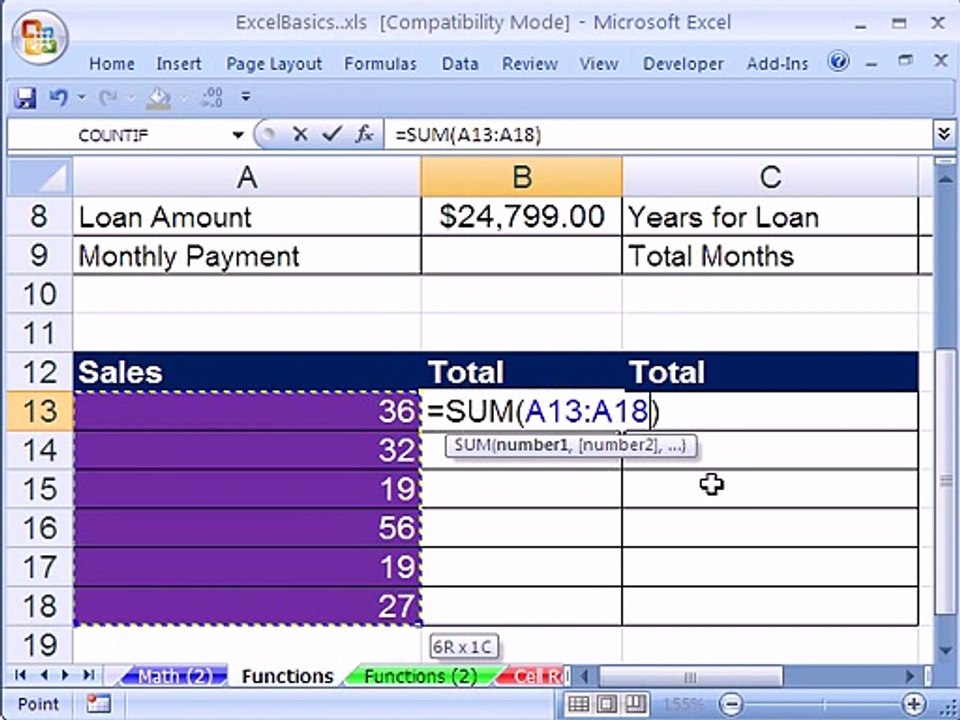Viewport: 960px width, 720px height.
Task: Click the Years for Loan cell
Action: coord(770,217)
